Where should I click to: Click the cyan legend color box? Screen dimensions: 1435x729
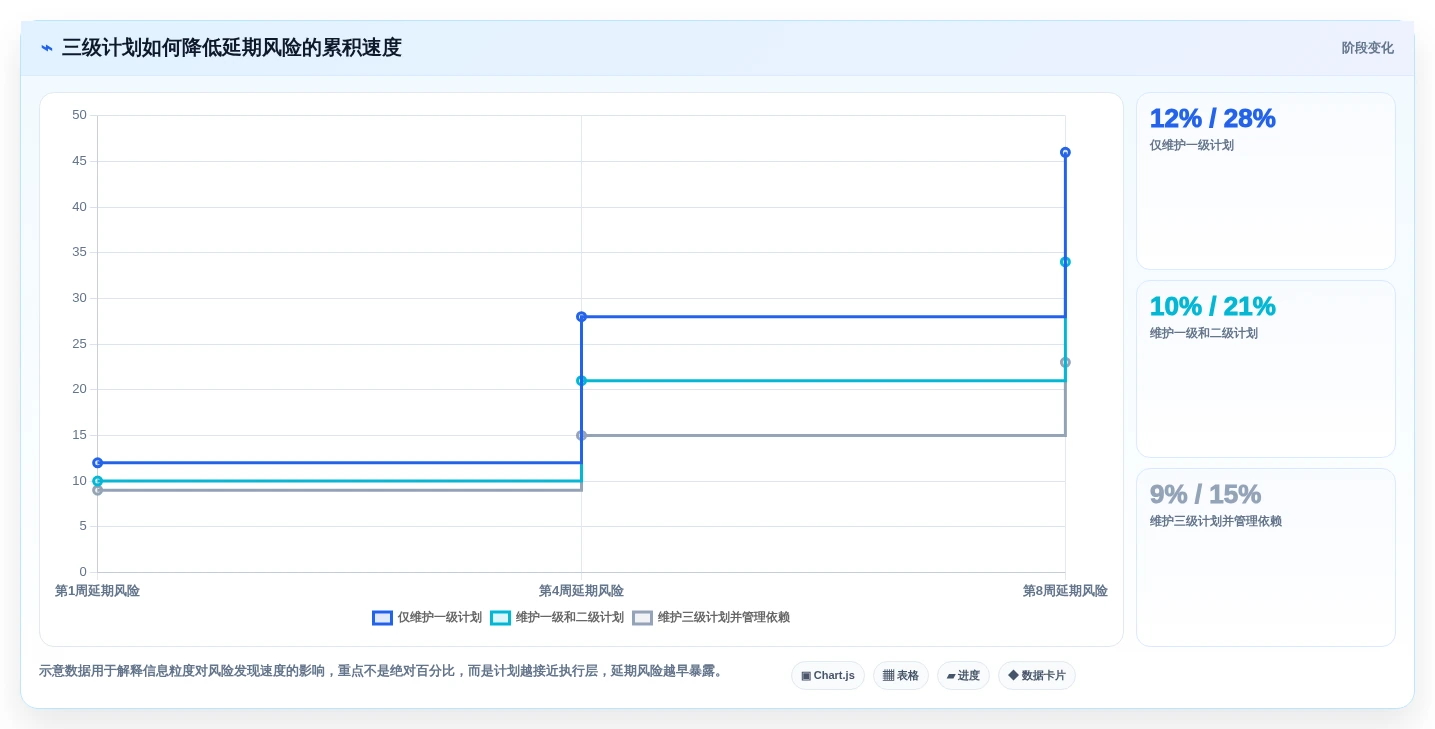[500, 618]
